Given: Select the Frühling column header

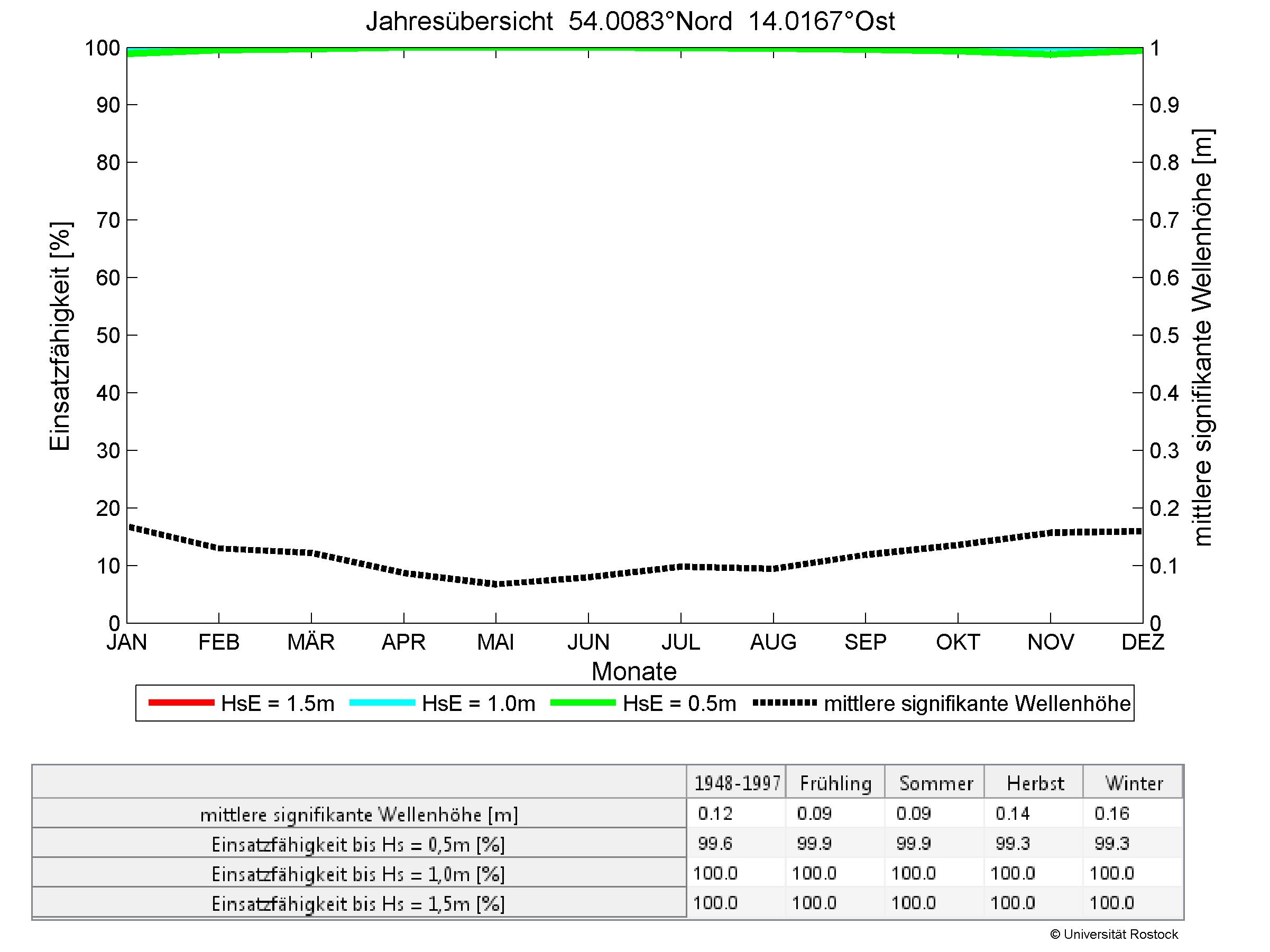Looking at the screenshot, I should pyautogui.click(x=835, y=783).
